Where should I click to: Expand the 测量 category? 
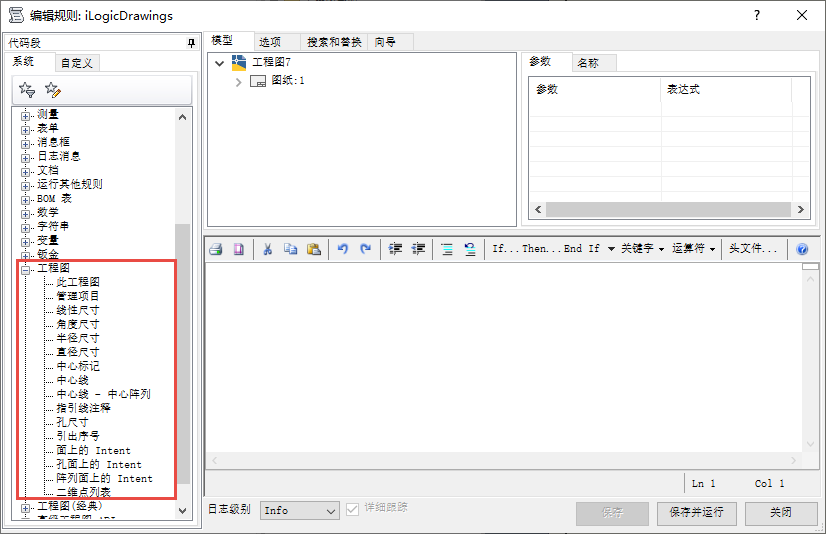pyautogui.click(x=25, y=116)
